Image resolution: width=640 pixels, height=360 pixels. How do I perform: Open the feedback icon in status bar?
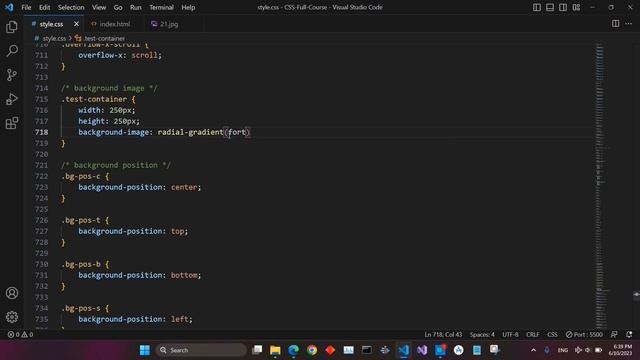click(614, 334)
